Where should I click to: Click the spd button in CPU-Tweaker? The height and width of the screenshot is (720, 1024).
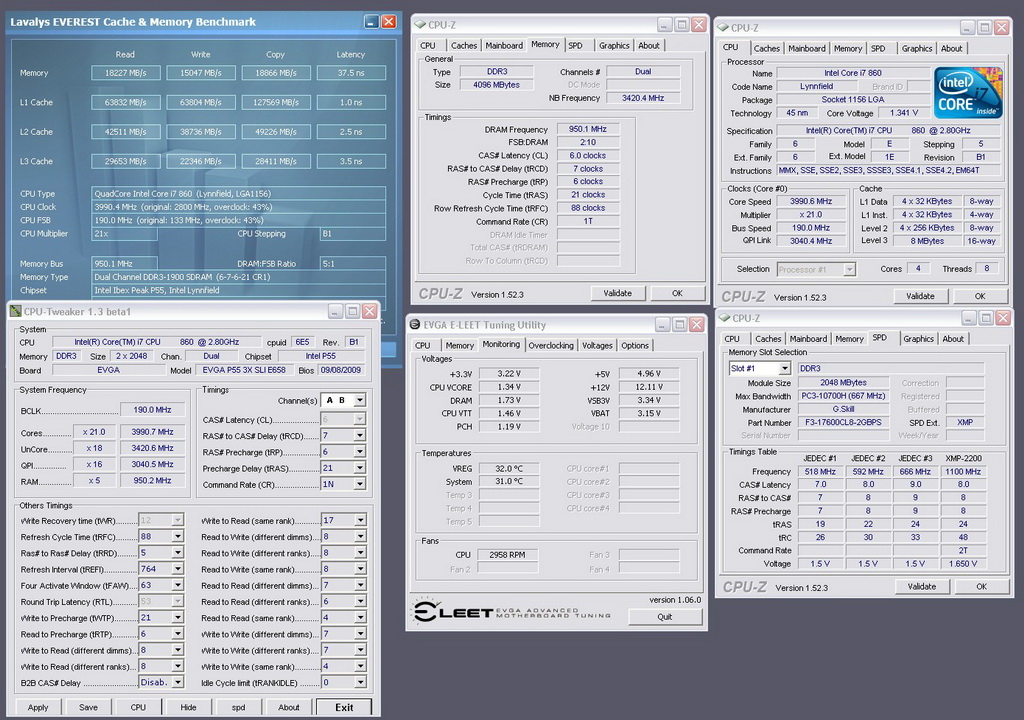[238, 707]
